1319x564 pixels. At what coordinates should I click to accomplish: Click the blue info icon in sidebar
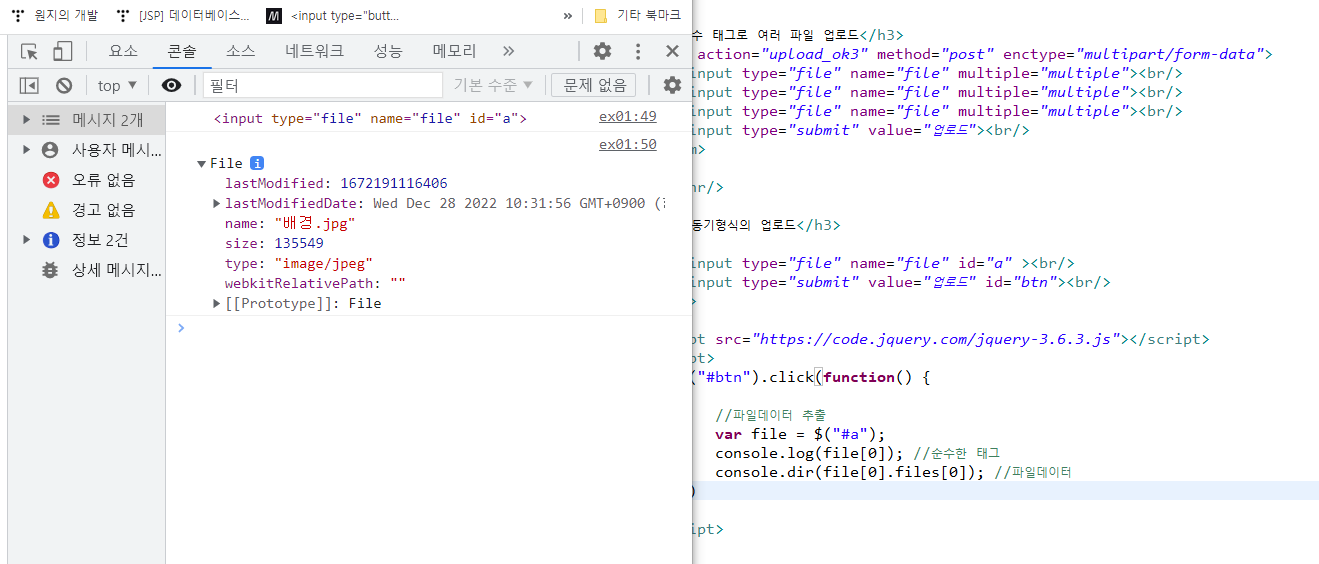tap(50, 240)
